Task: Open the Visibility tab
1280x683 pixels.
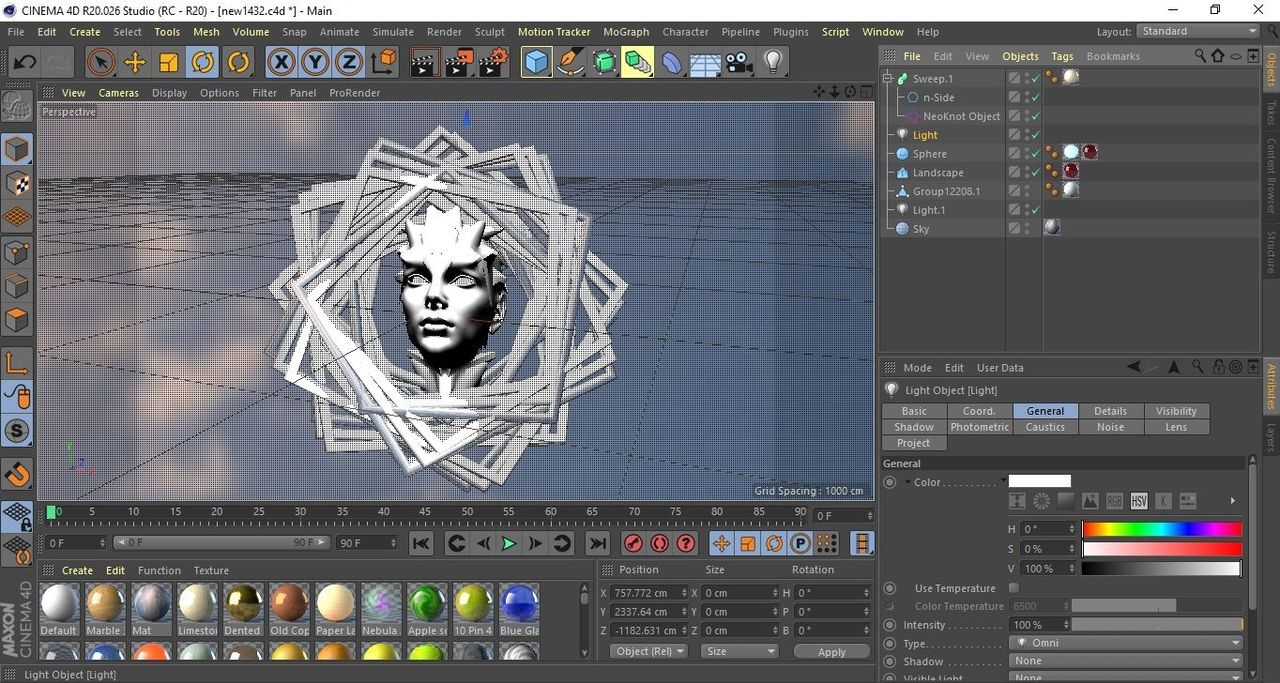Action: (1176, 411)
